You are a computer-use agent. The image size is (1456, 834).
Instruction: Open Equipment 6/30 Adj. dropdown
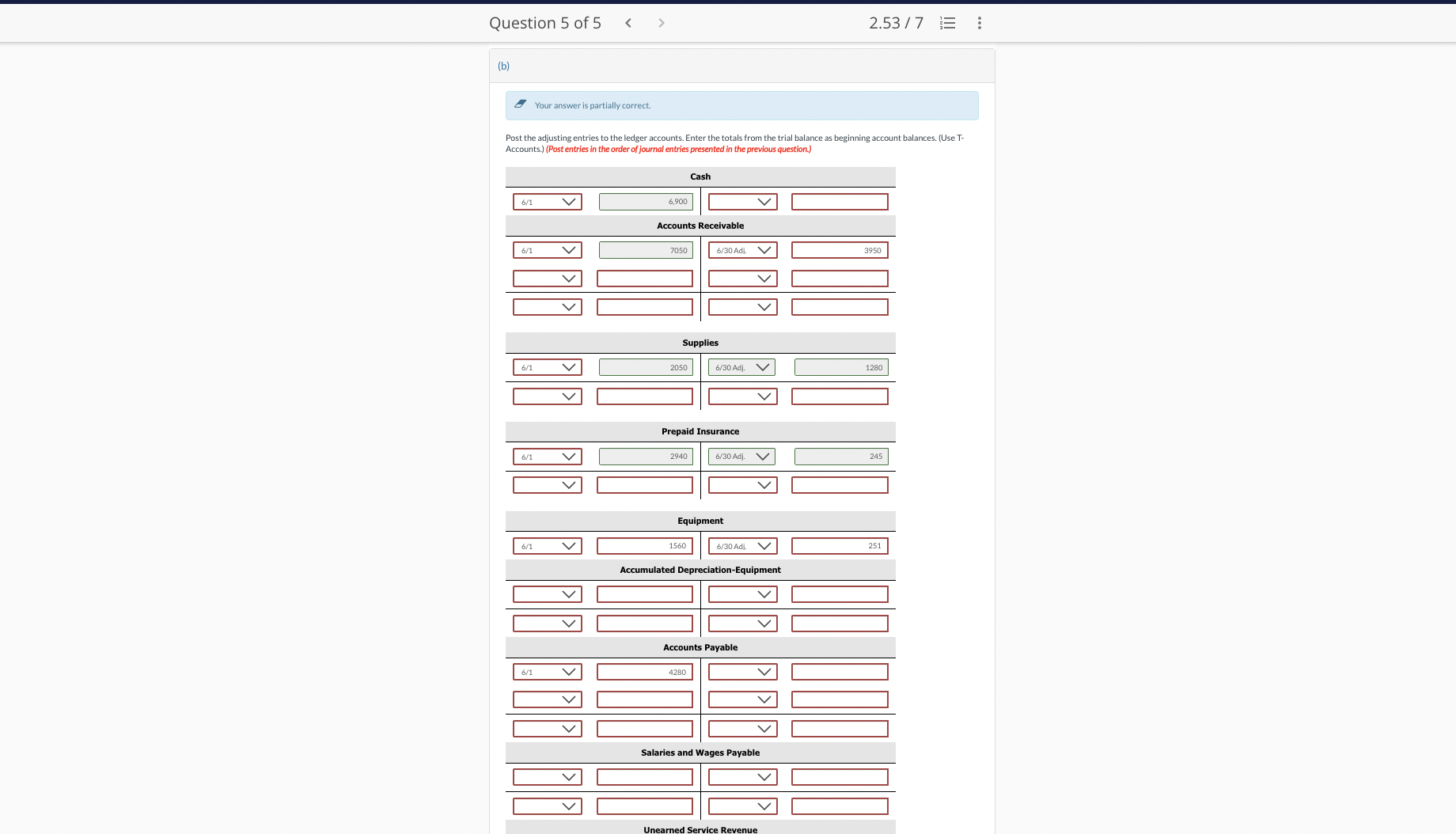pyautogui.click(x=743, y=546)
